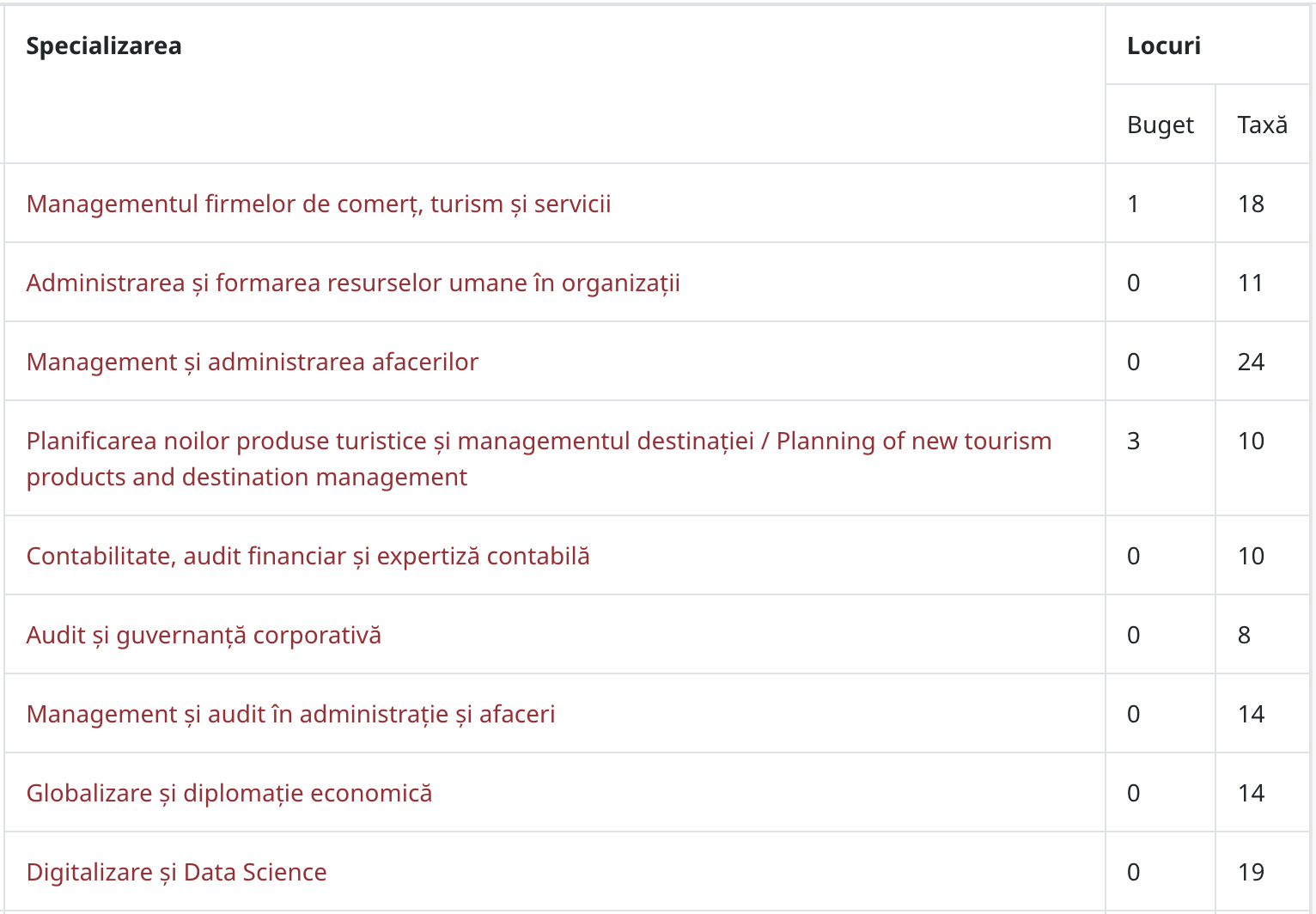
Task: Click Taxă value 18 in first row
Action: (1252, 204)
